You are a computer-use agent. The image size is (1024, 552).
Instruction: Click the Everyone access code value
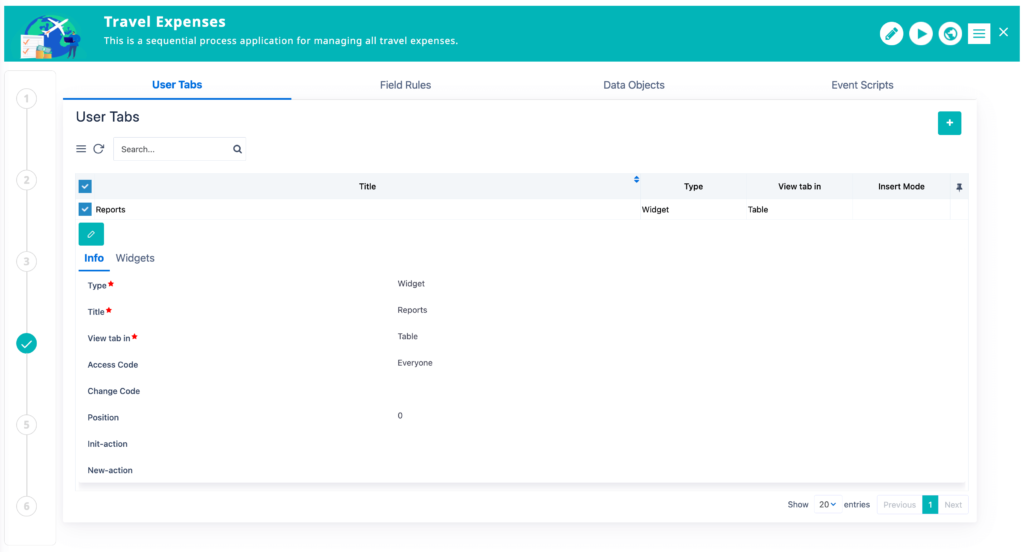pos(415,363)
